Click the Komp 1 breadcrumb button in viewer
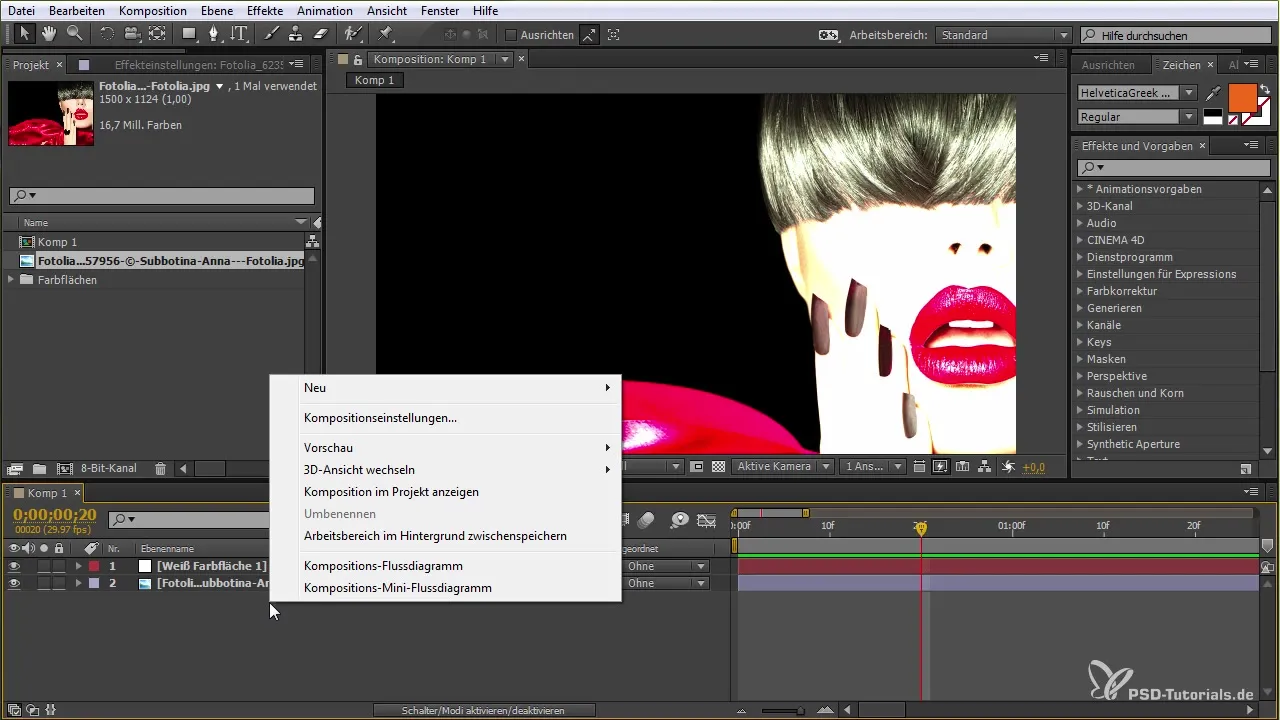The image size is (1280, 720). [375, 80]
